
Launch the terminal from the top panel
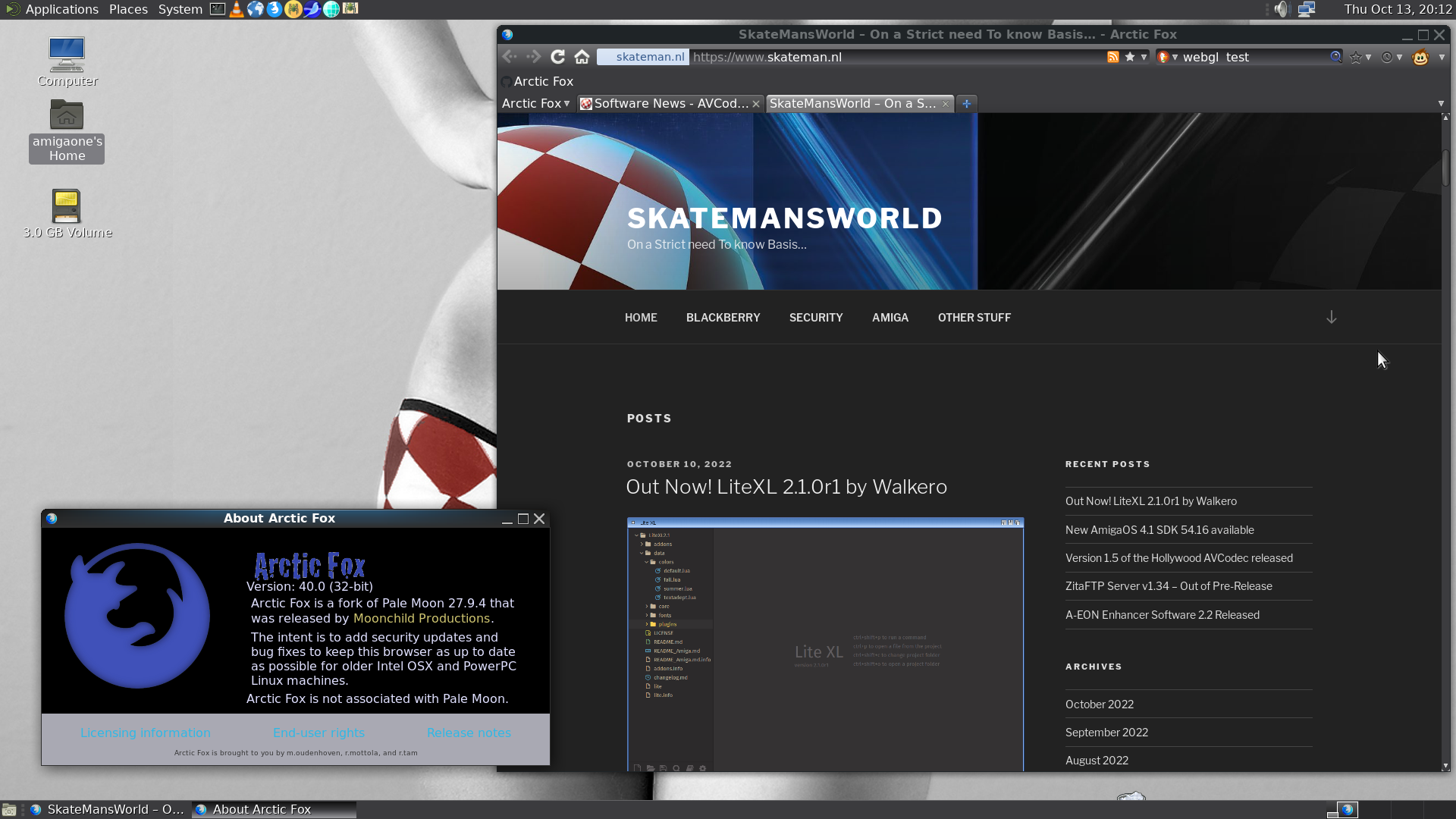click(218, 9)
